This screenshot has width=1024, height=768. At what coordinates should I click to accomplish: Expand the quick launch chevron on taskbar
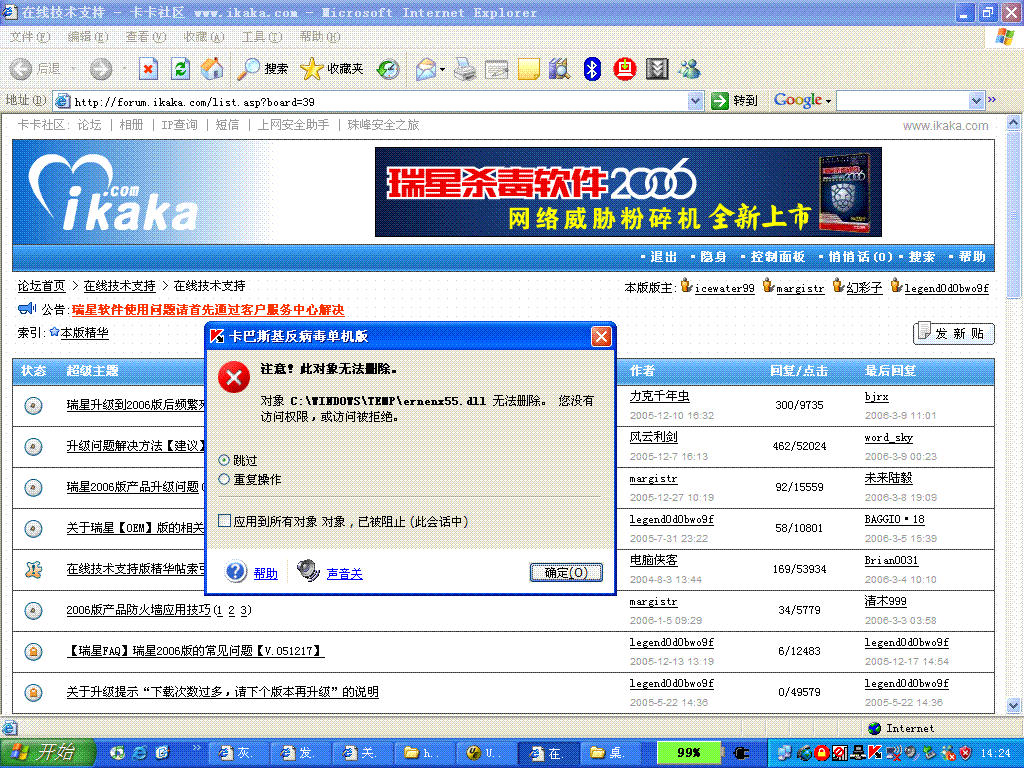[x=196, y=748]
